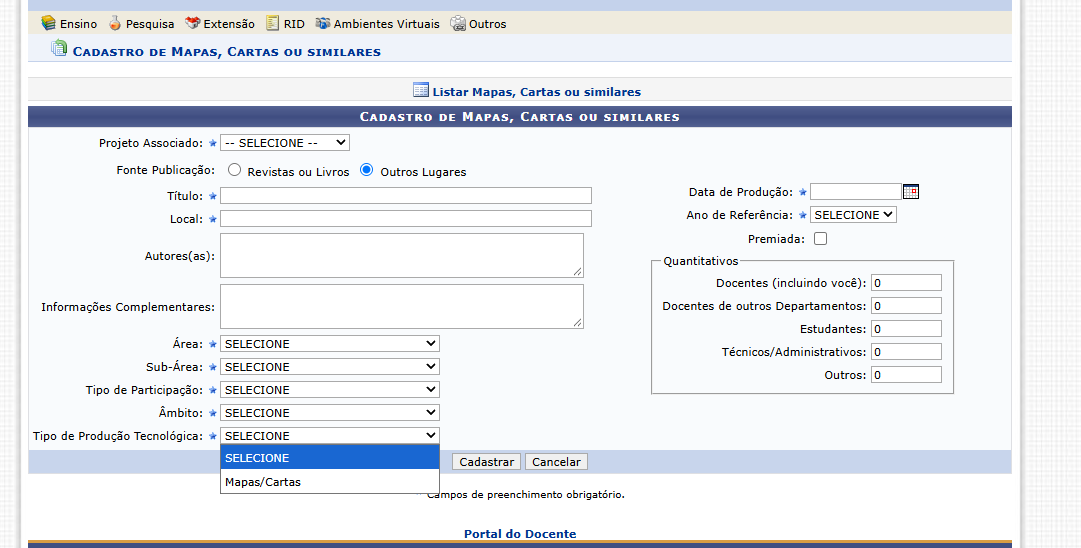Viewport: 1081px width, 548px height.
Task: Open the Âmbito dropdown
Action: click(x=330, y=413)
